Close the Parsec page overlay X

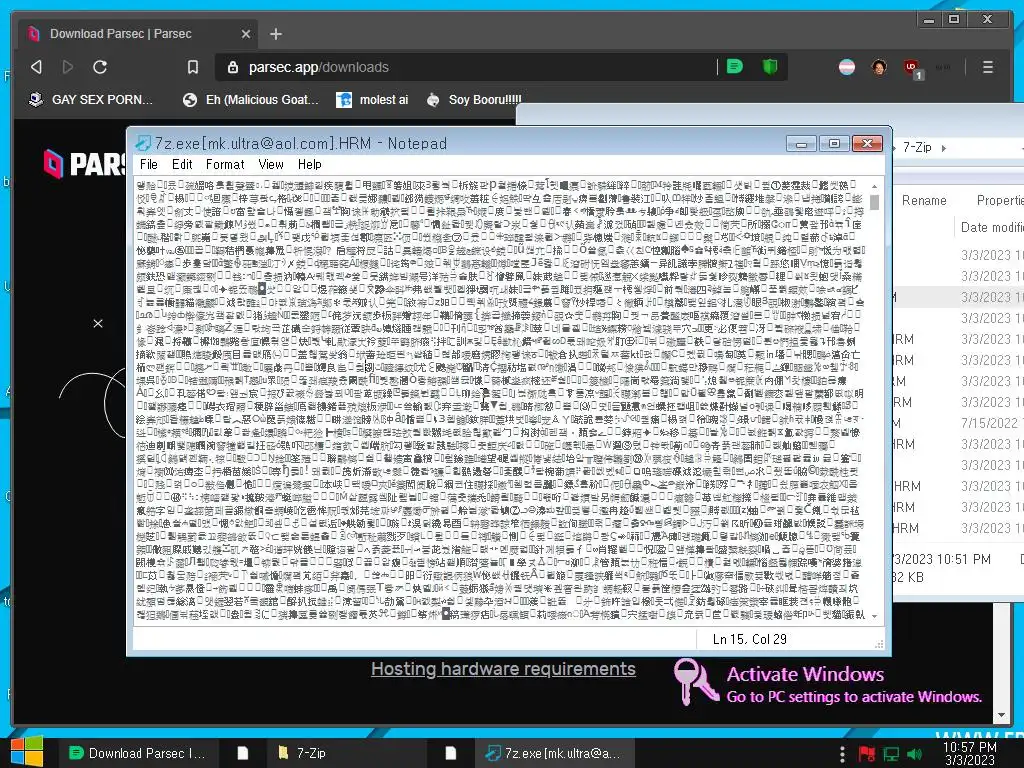coord(98,323)
